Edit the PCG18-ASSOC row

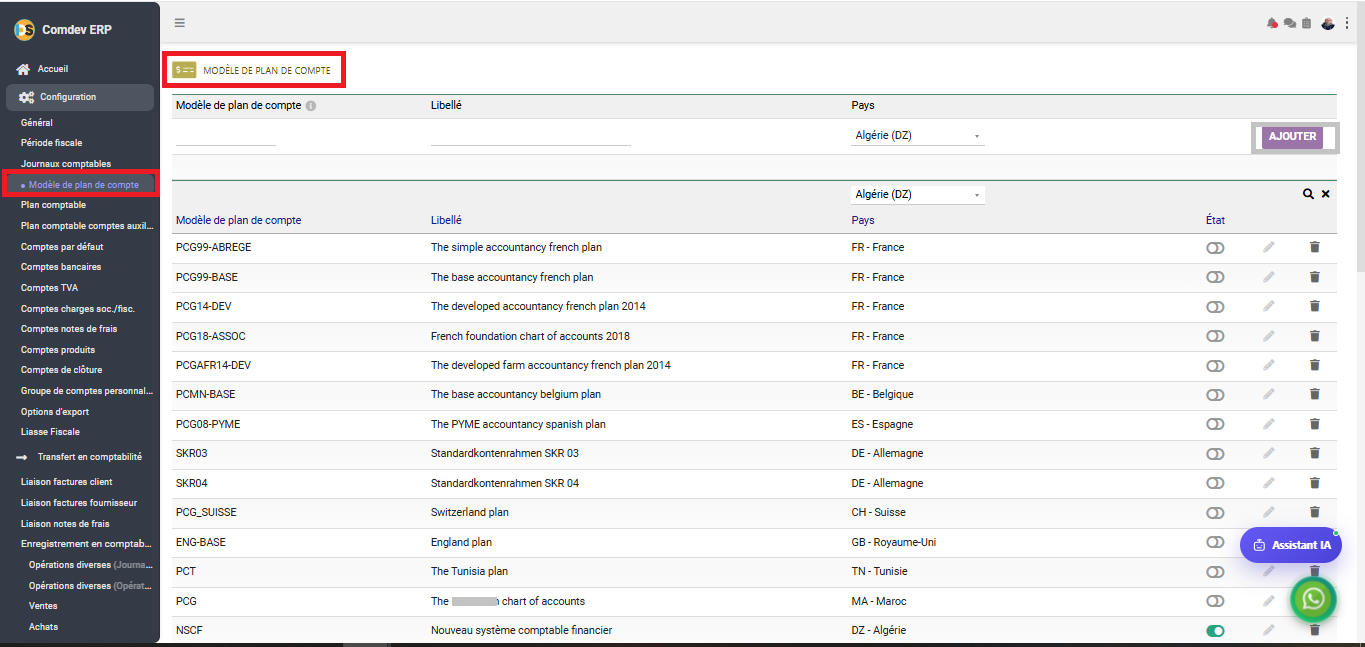(x=1268, y=336)
